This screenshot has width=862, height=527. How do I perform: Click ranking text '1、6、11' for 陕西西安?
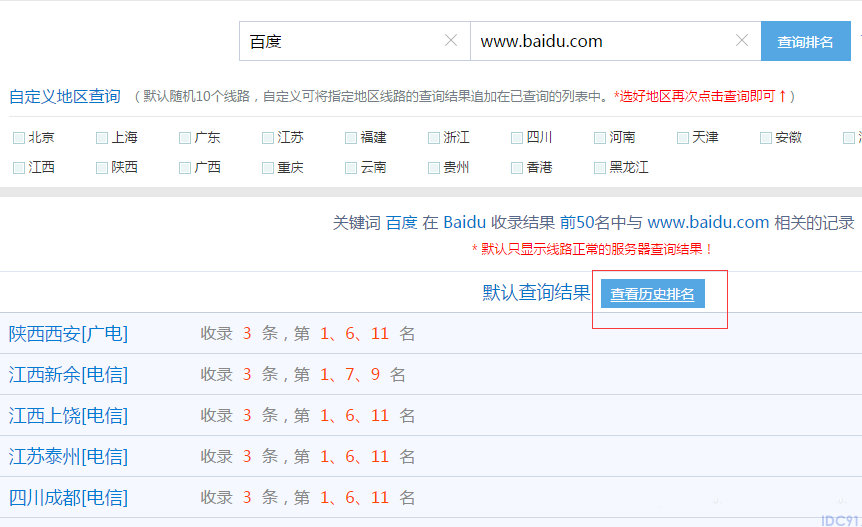355,334
